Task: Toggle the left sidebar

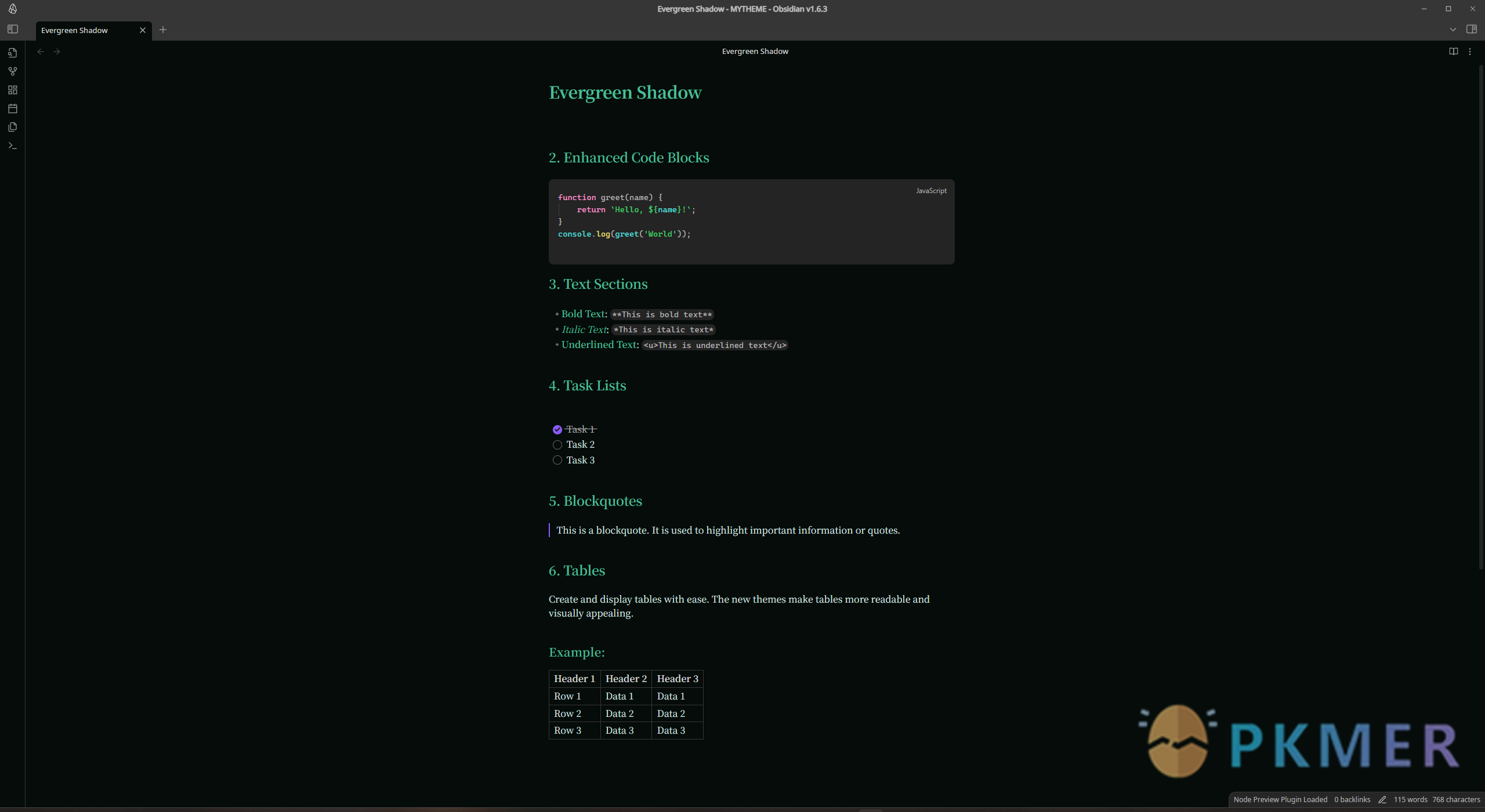Action: click(13, 30)
